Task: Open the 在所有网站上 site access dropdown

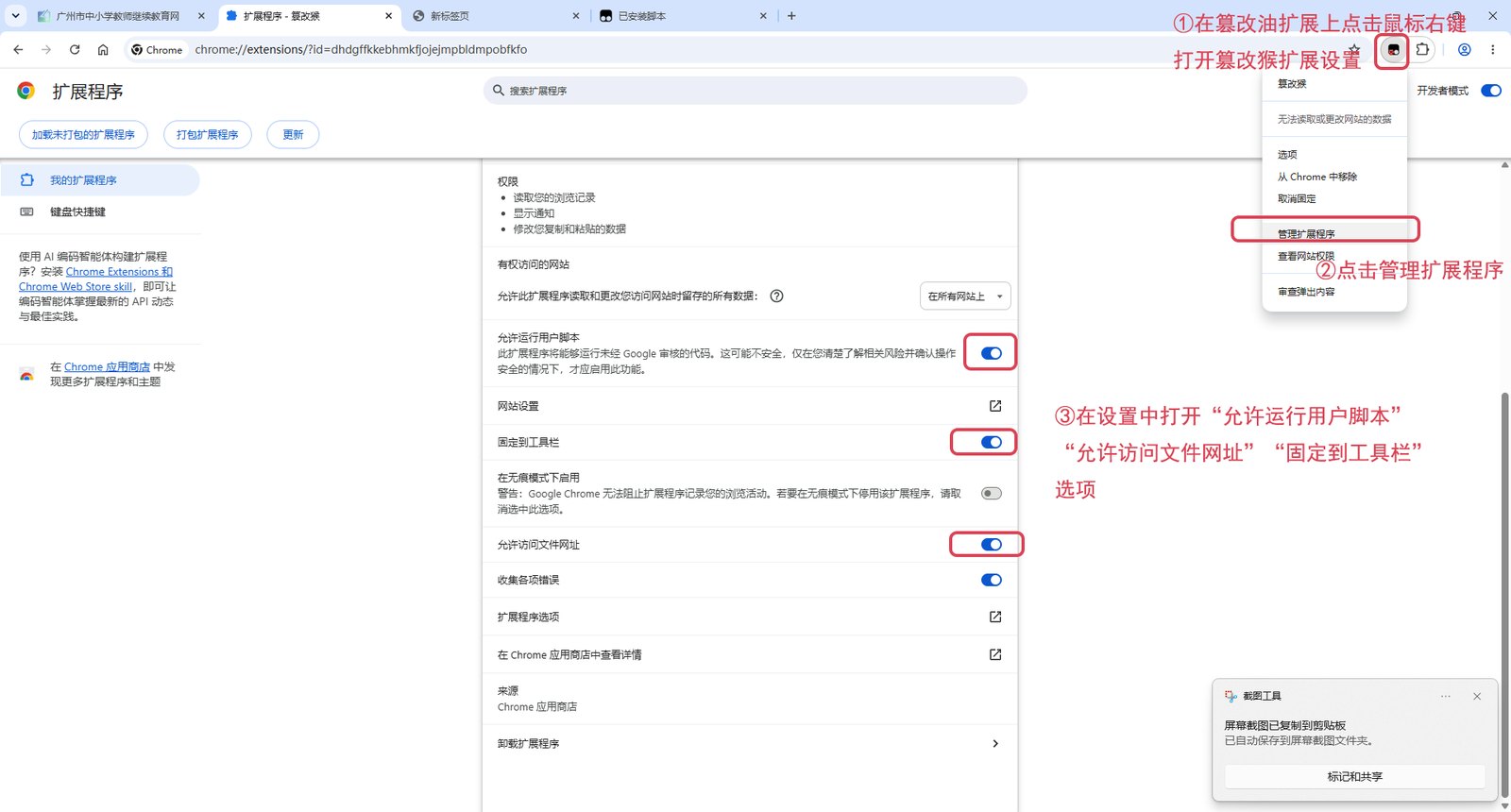Action: pos(965,296)
